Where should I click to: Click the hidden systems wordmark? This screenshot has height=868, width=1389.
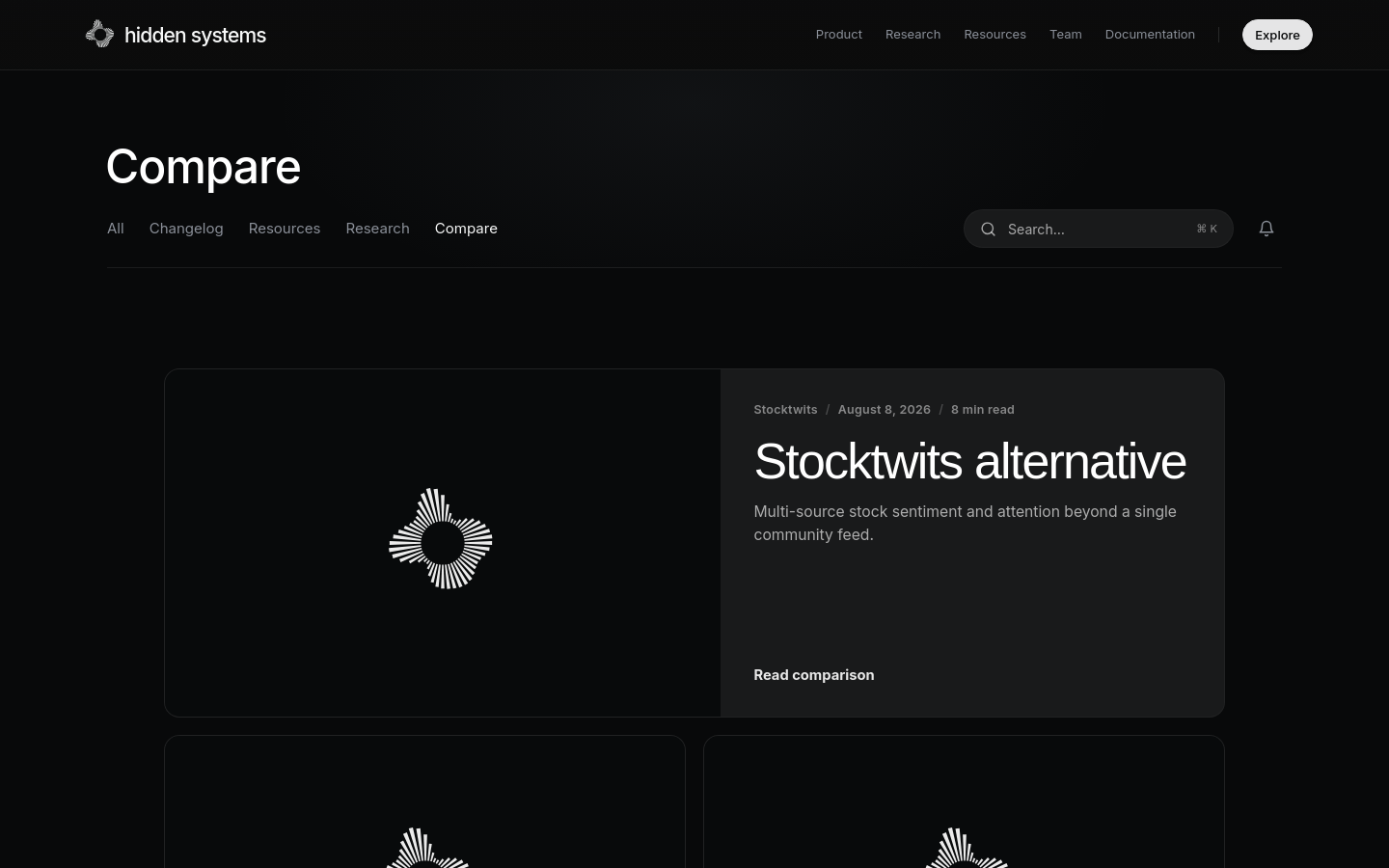pos(195,35)
